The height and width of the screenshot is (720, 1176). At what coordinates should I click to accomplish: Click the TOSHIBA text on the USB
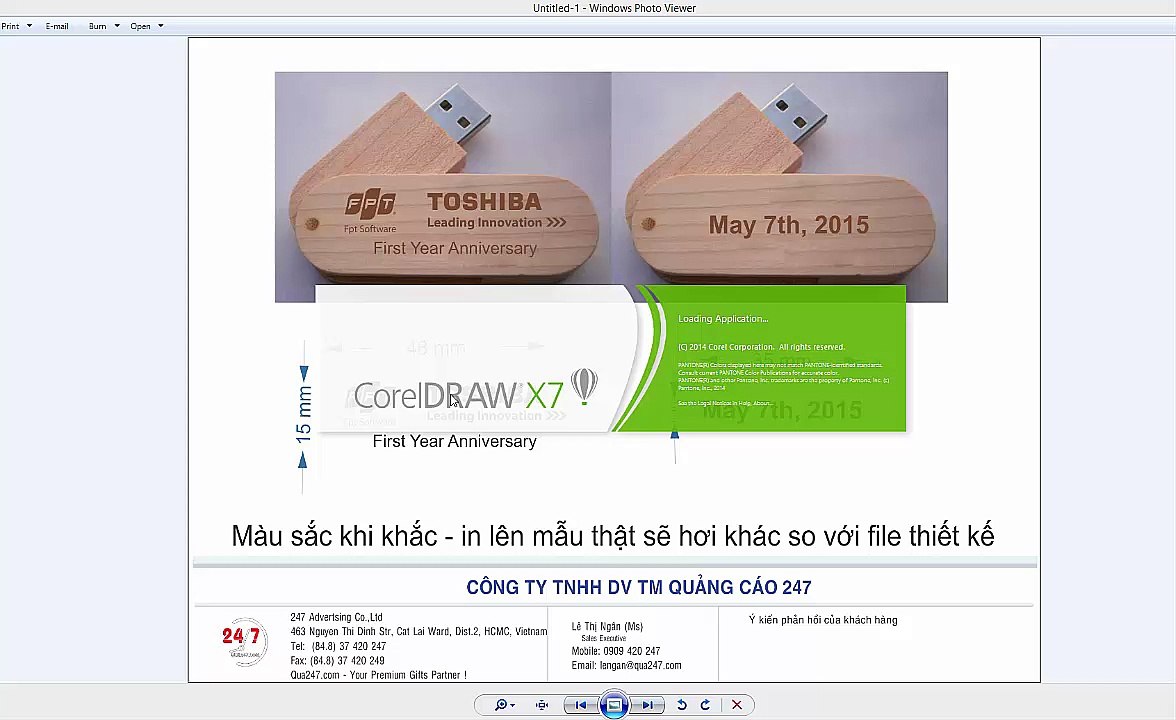(x=484, y=202)
